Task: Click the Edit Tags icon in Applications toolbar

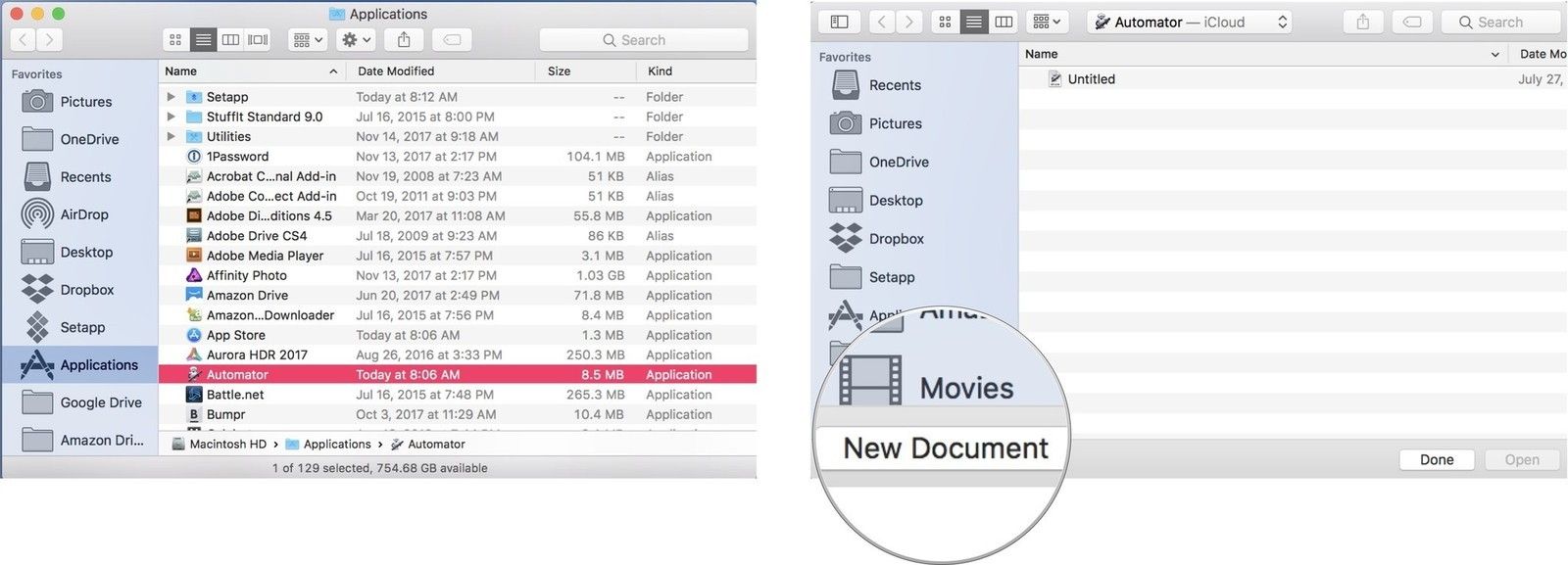Action: (x=452, y=40)
